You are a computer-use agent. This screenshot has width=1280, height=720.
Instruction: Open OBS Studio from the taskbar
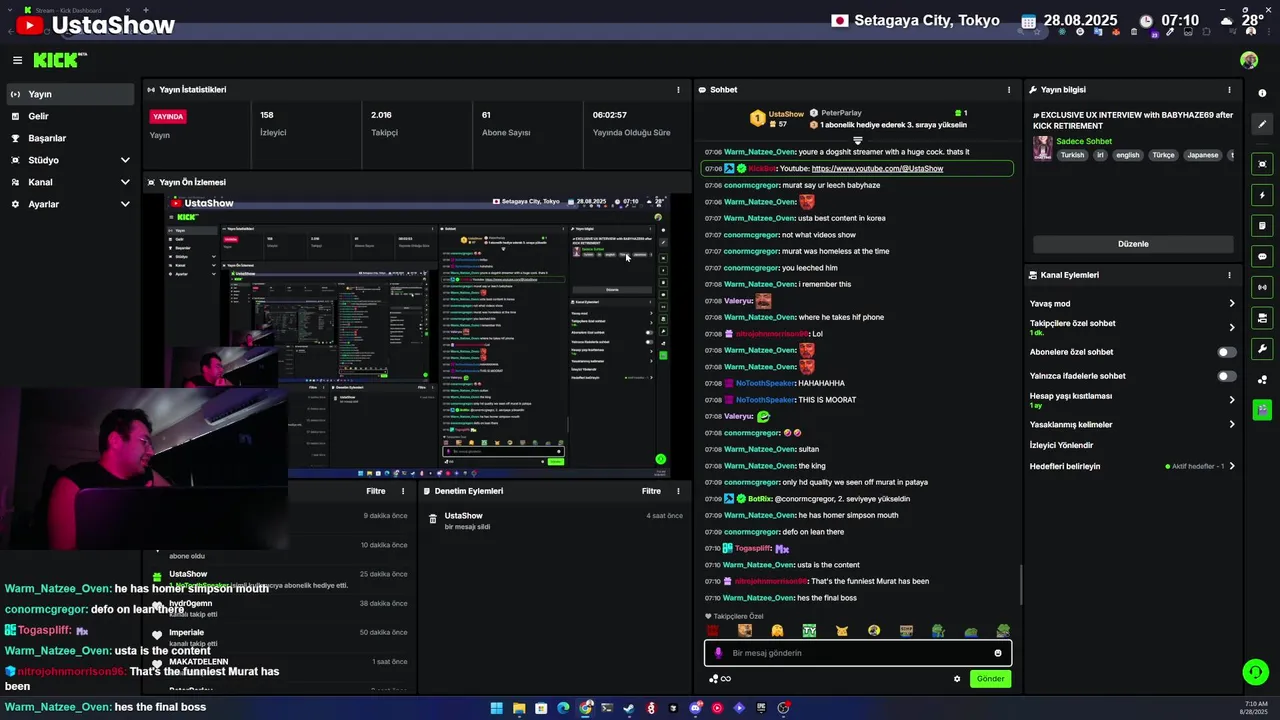tap(784, 708)
